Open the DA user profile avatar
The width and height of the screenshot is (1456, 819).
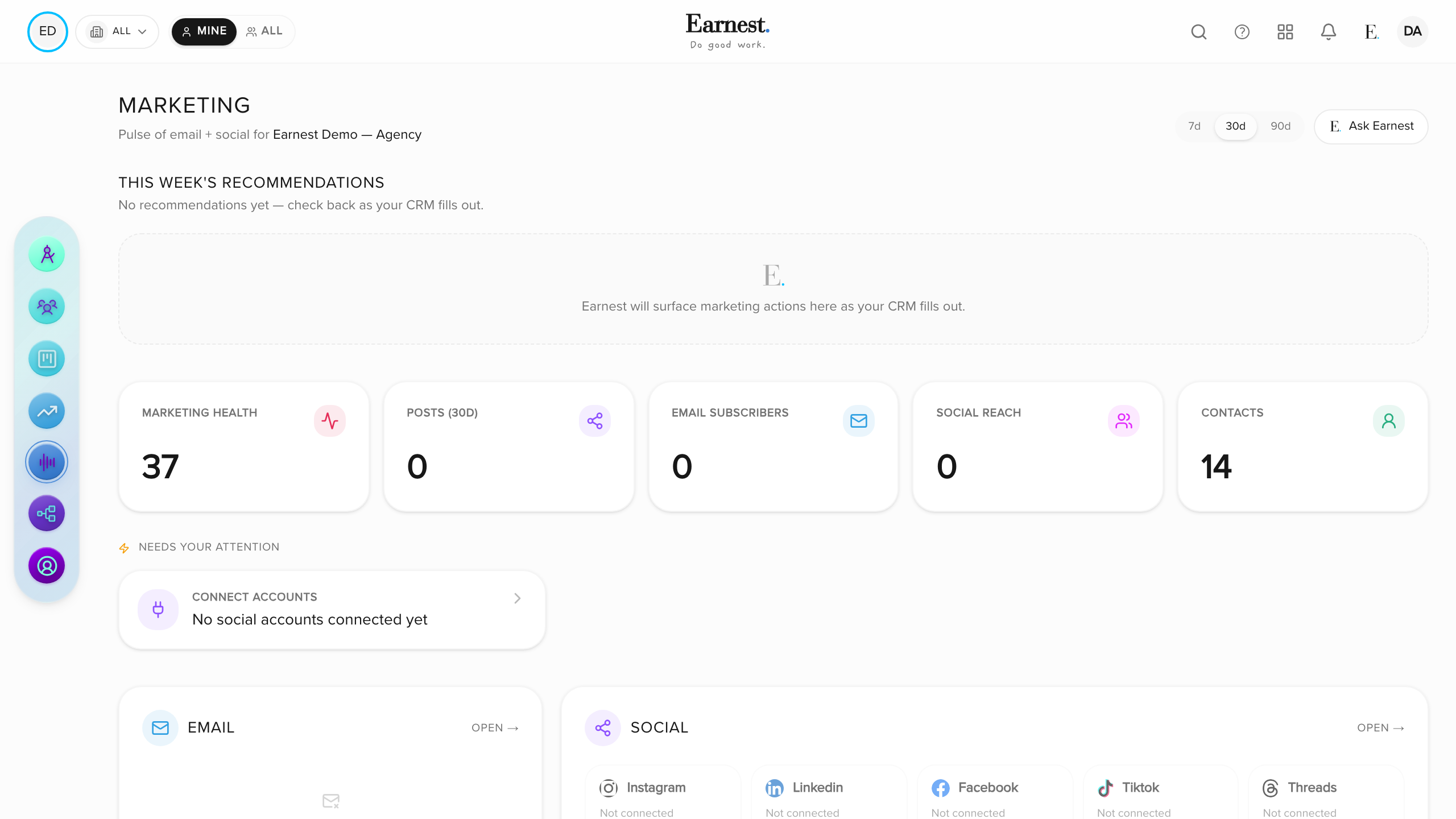click(x=1412, y=31)
